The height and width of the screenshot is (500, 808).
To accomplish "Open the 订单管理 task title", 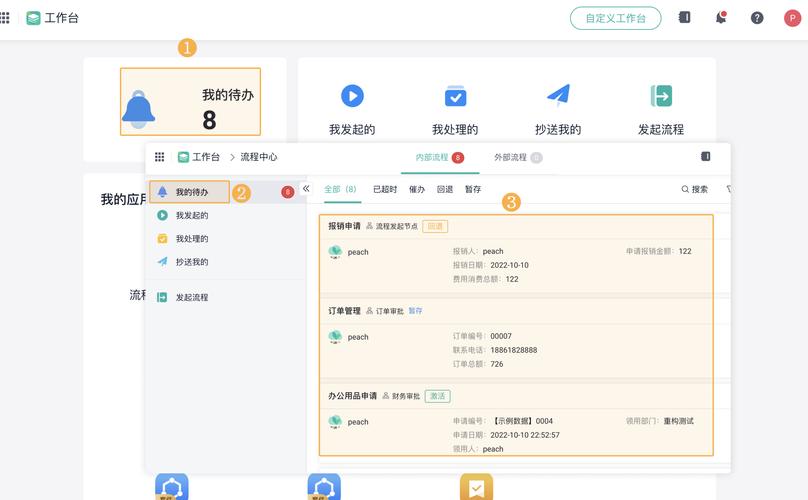I will (344, 311).
